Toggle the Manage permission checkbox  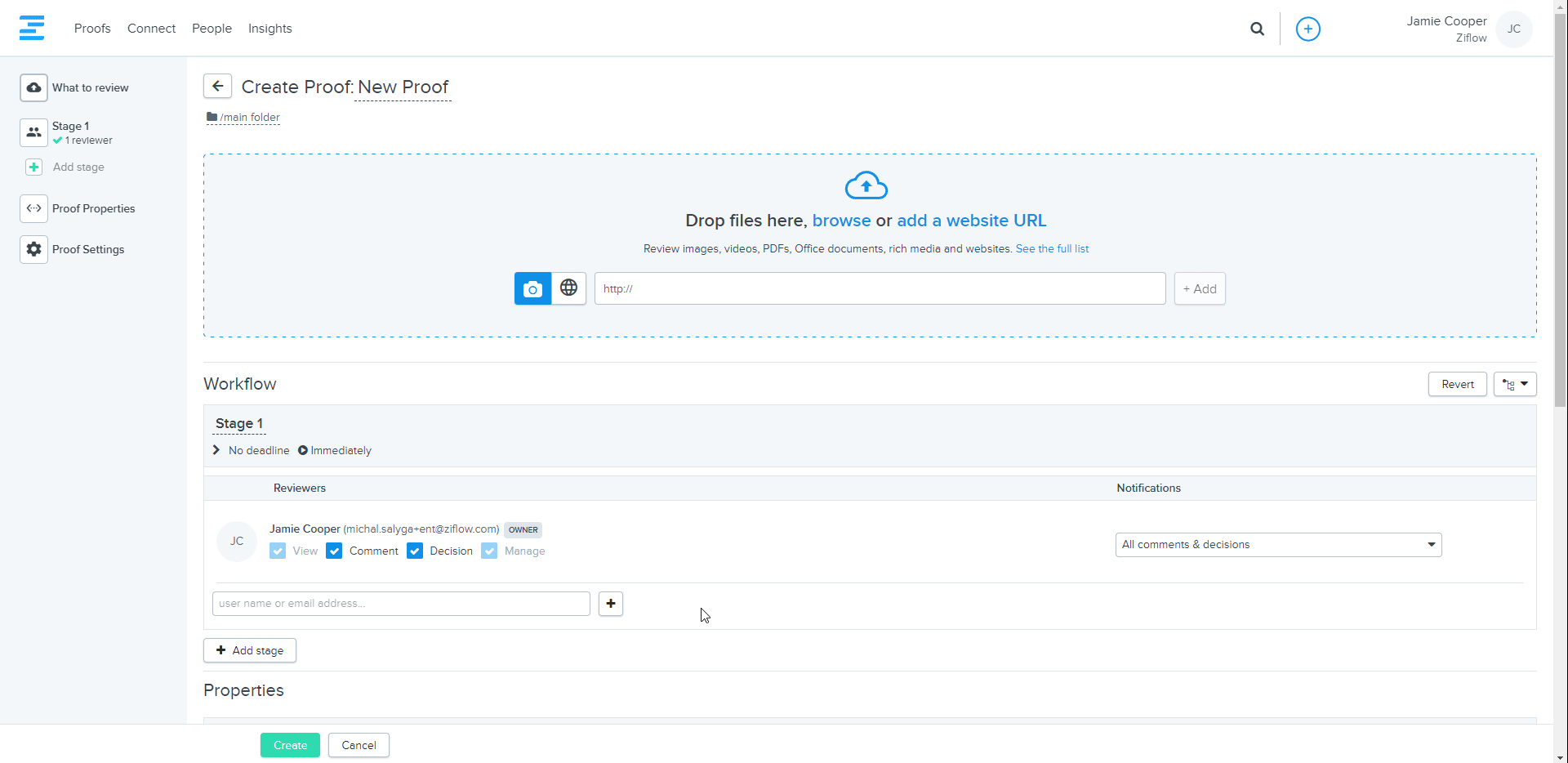(489, 551)
